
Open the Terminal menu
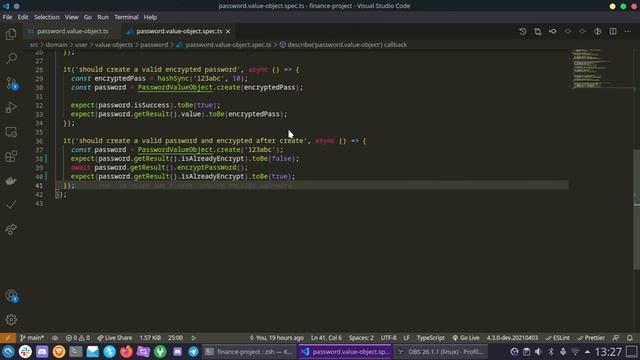click(126, 17)
